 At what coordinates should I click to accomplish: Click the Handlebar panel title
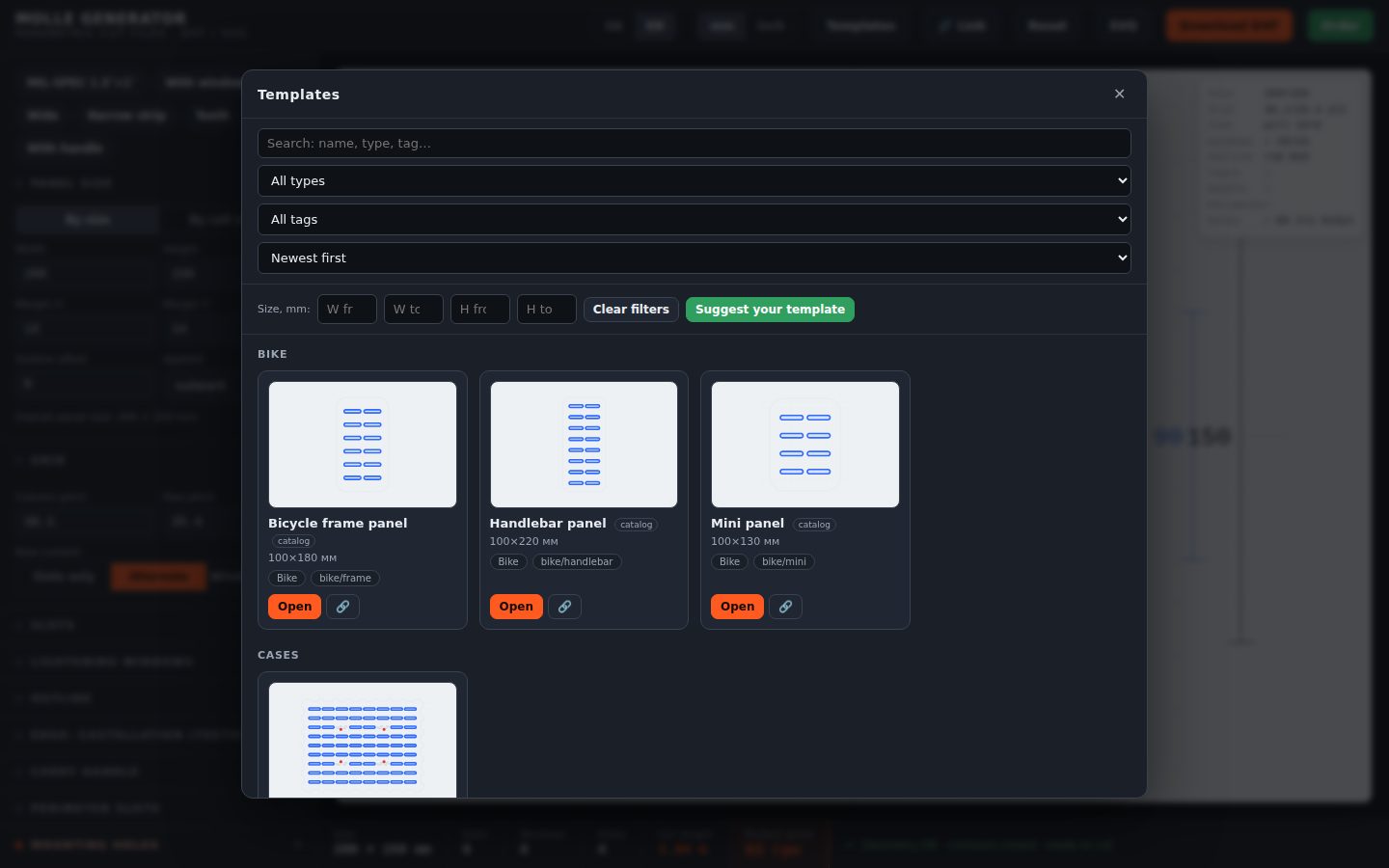[x=548, y=524]
